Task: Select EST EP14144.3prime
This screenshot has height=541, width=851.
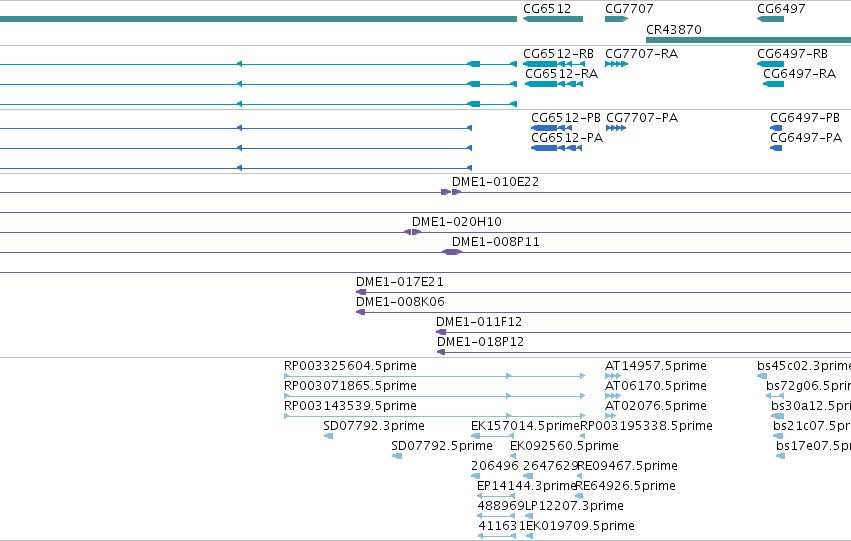Action: (496, 496)
